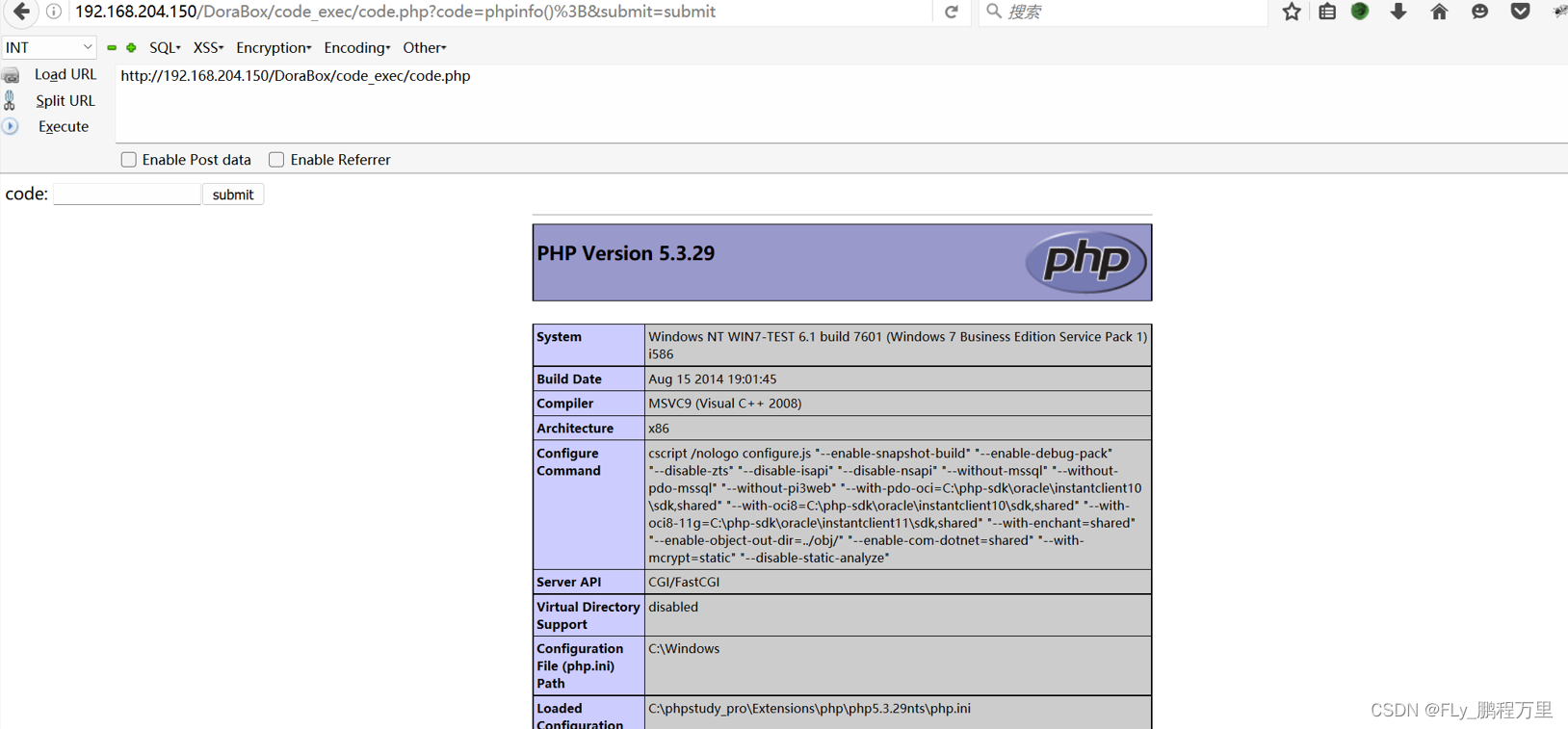Image resolution: width=1568 pixels, height=729 pixels.
Task: Click the Server API value CGI/FastCGI
Action: tap(684, 583)
